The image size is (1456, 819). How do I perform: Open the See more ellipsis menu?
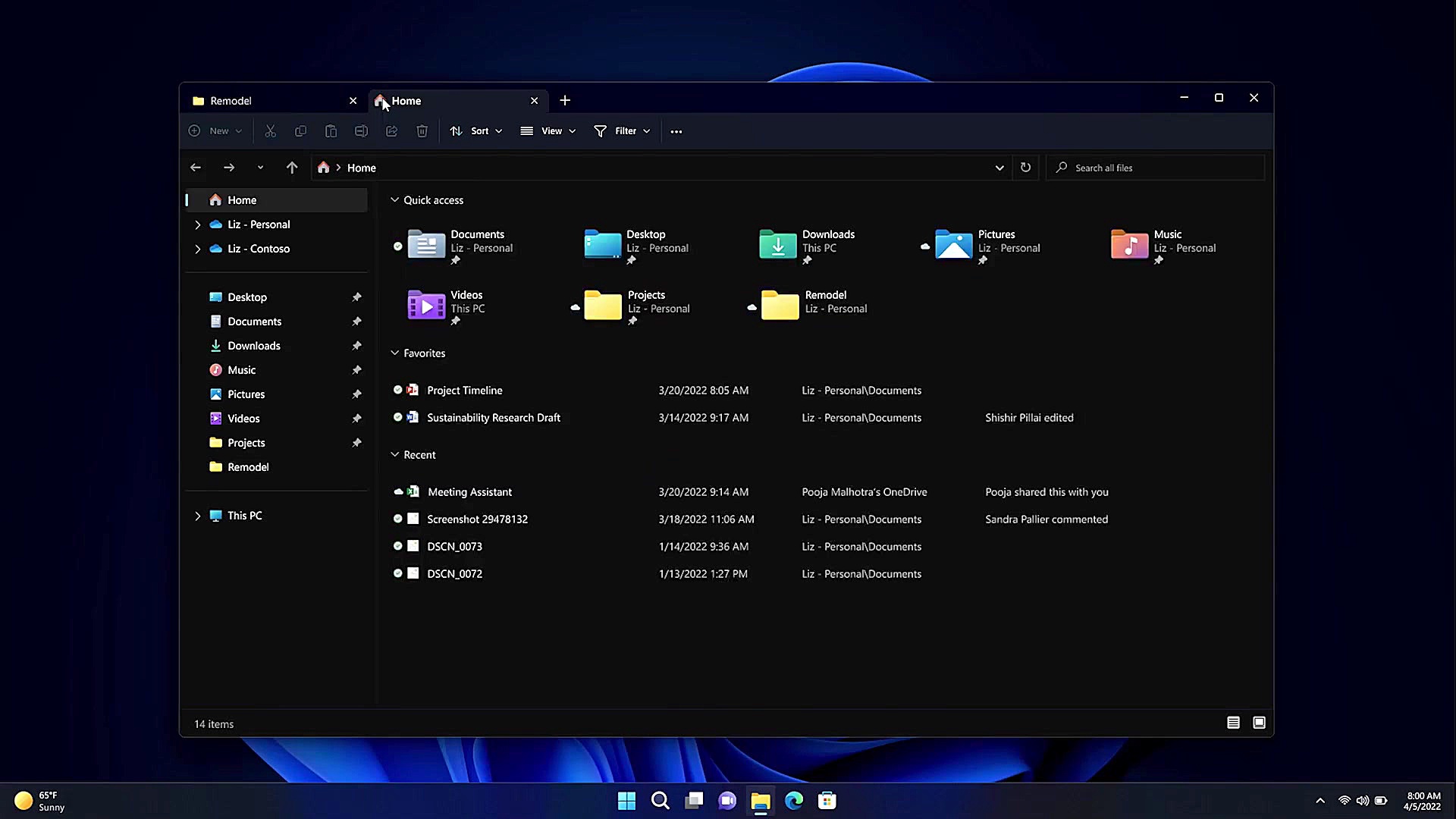tap(676, 131)
